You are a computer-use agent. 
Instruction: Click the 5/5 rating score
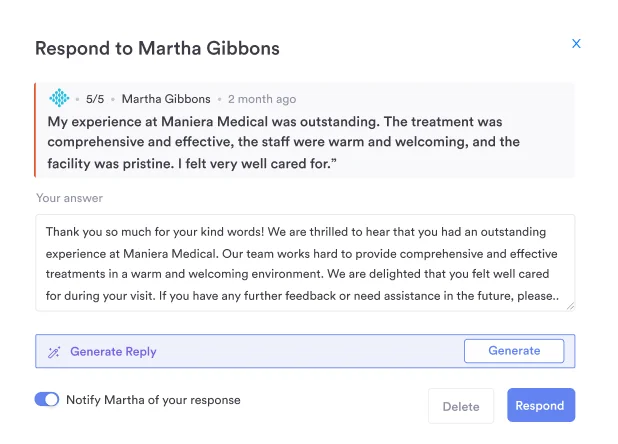point(95,99)
